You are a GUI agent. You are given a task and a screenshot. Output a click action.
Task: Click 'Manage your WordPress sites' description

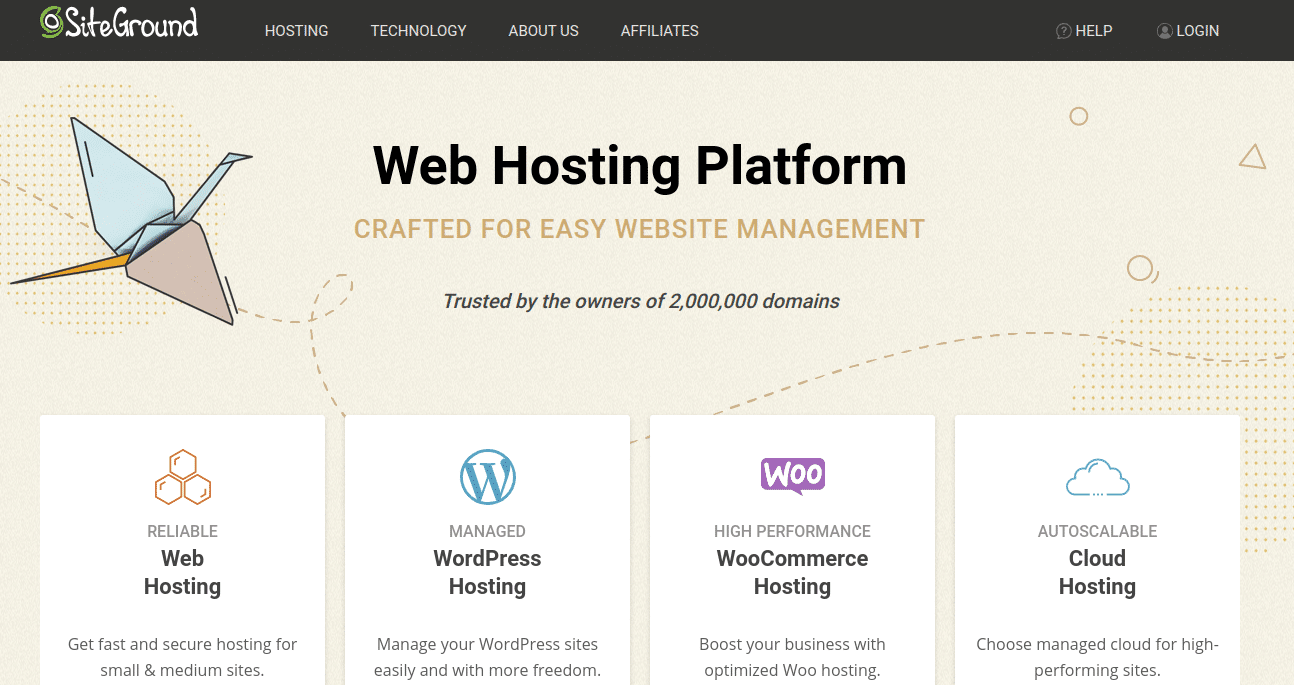[487, 657]
